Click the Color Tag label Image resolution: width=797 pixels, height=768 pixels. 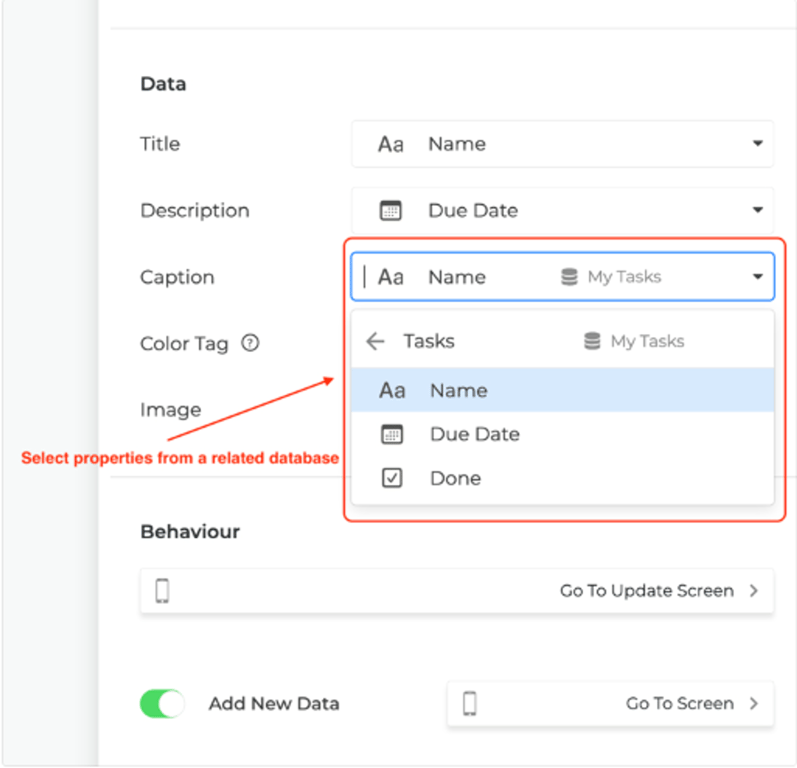tap(184, 344)
